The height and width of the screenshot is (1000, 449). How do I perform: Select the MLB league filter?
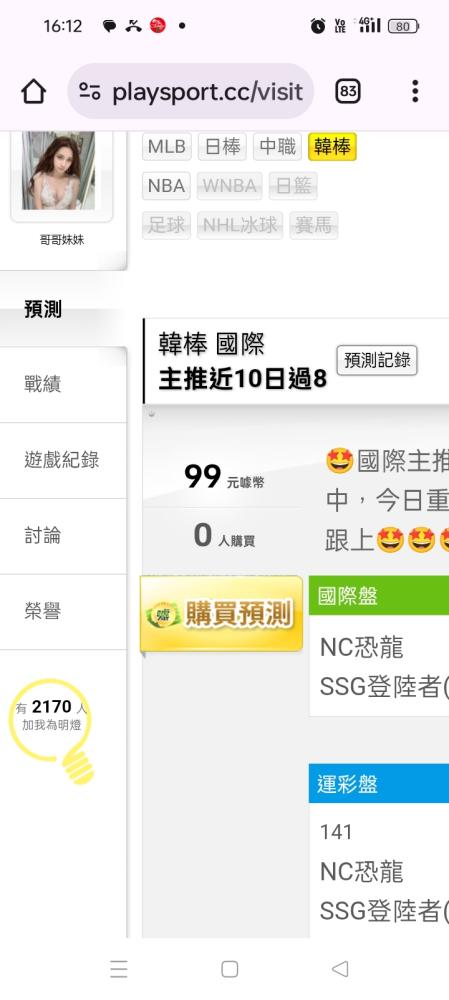tap(166, 147)
